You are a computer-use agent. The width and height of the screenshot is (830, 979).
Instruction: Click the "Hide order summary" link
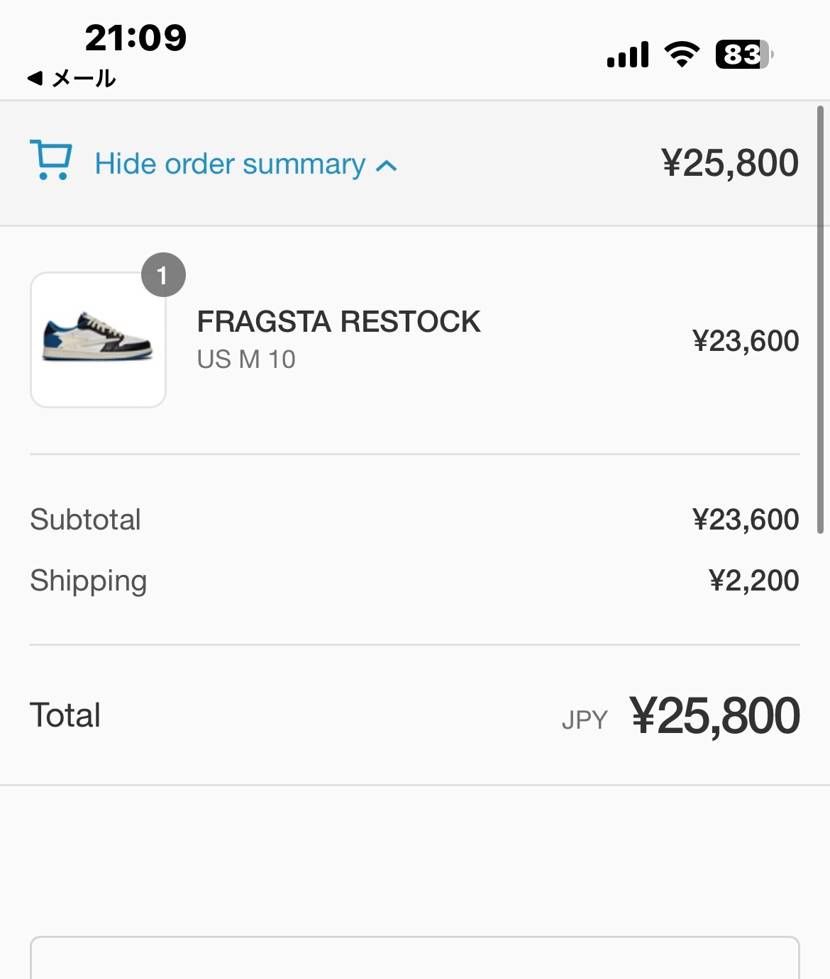click(x=230, y=164)
